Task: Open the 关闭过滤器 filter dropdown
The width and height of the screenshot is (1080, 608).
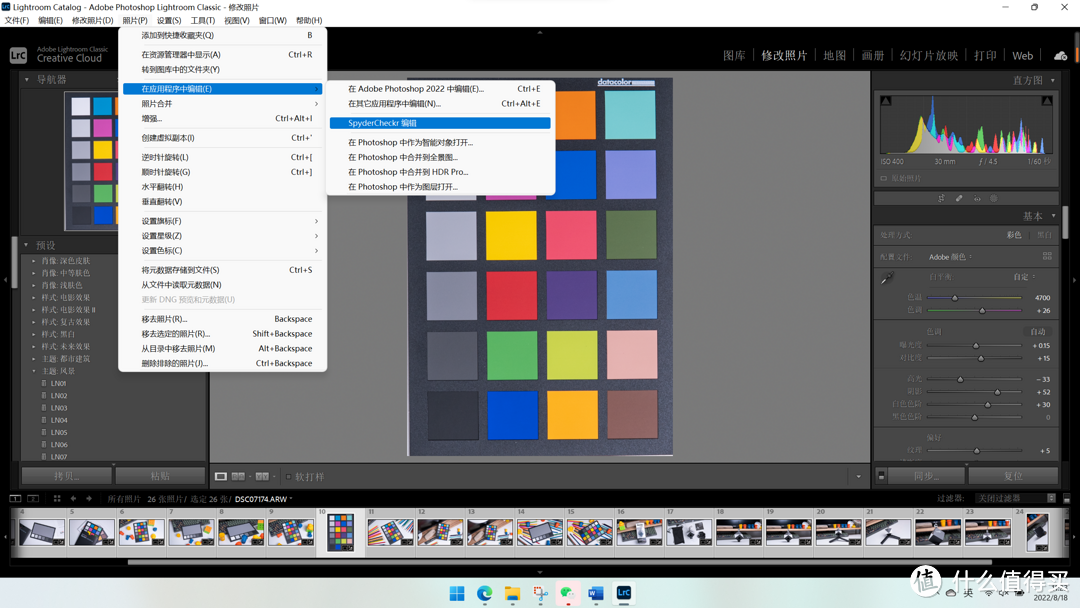Action: click(x=1016, y=498)
